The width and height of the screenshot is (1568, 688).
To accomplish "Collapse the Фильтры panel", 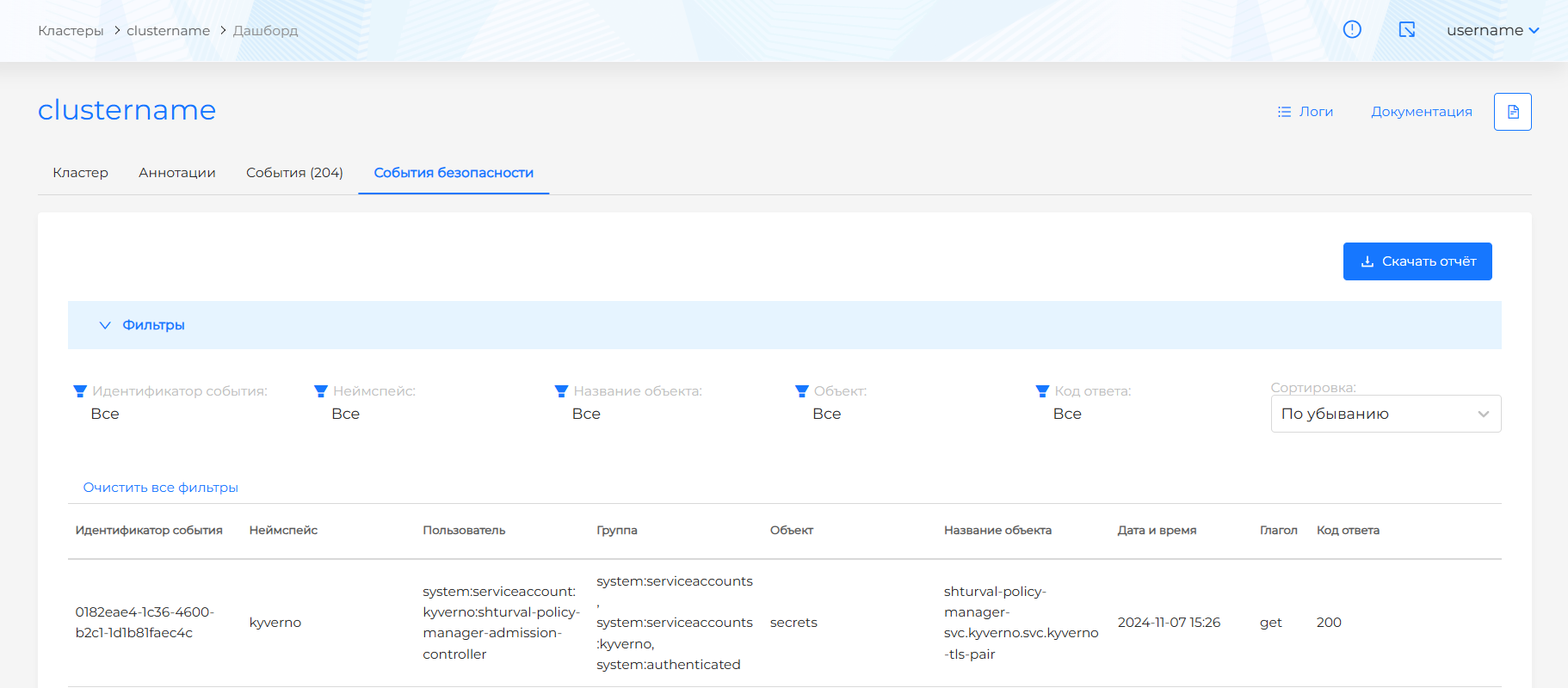I will point(142,325).
